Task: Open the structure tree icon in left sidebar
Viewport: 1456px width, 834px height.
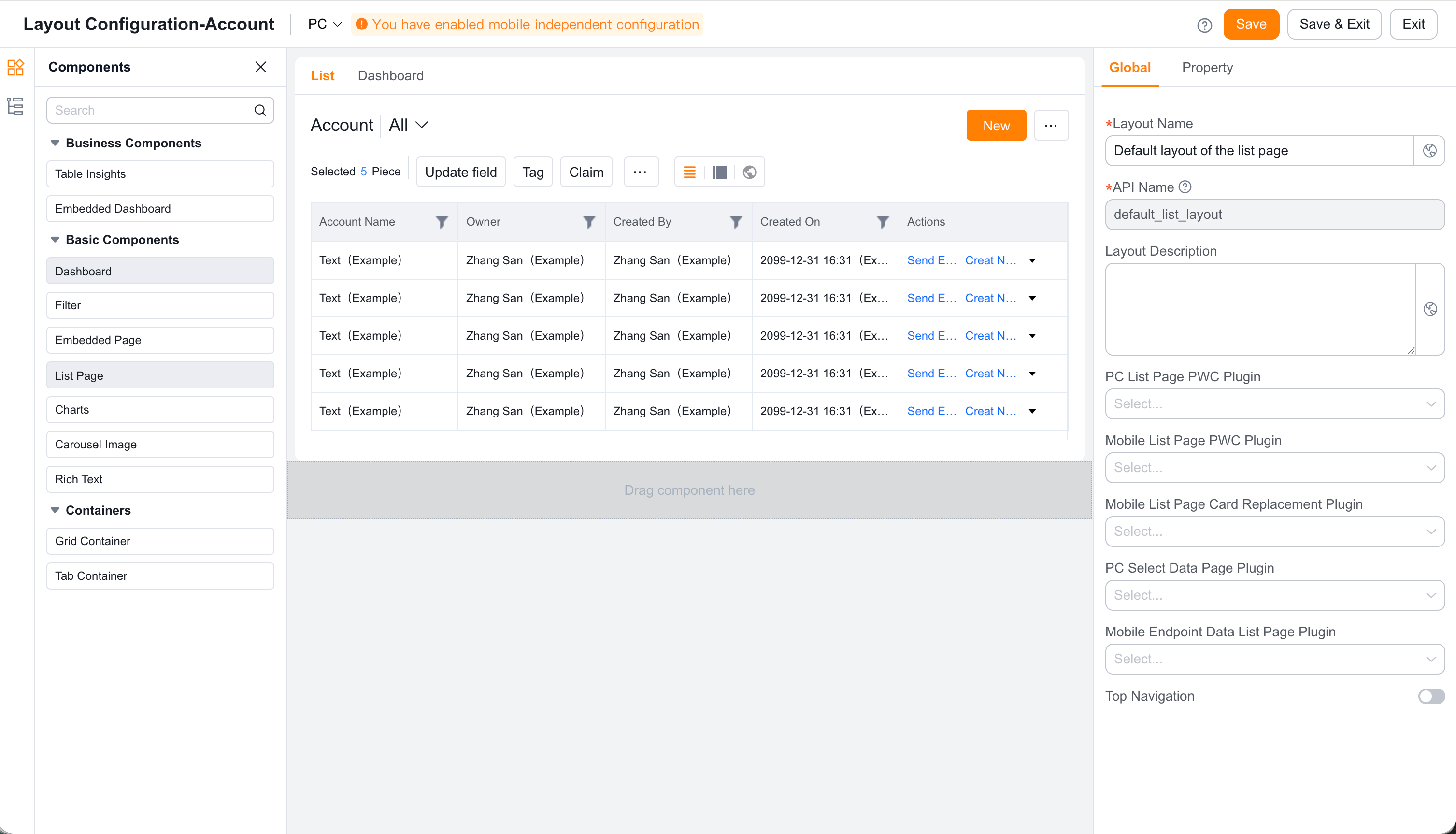Action: [15, 106]
